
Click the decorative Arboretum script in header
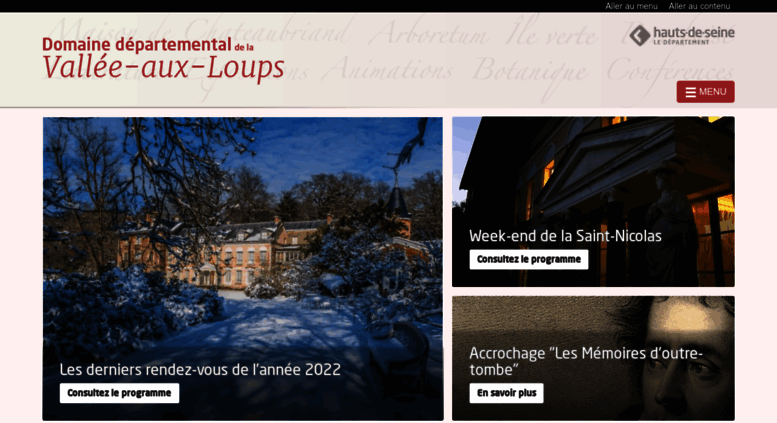(429, 34)
